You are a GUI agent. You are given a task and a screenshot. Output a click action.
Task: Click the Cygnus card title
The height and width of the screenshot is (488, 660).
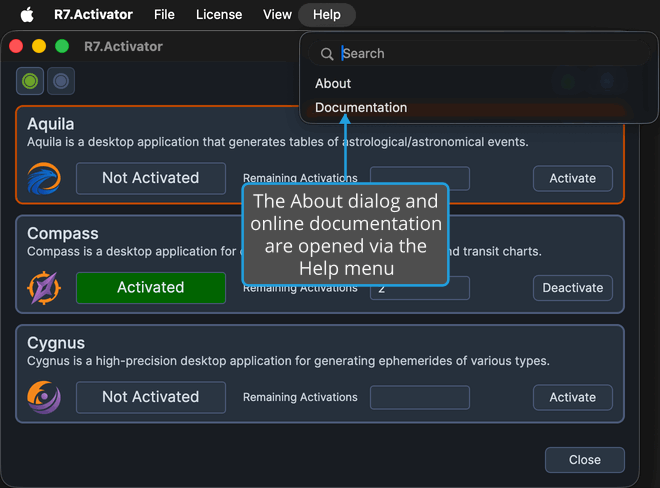[x=56, y=344]
